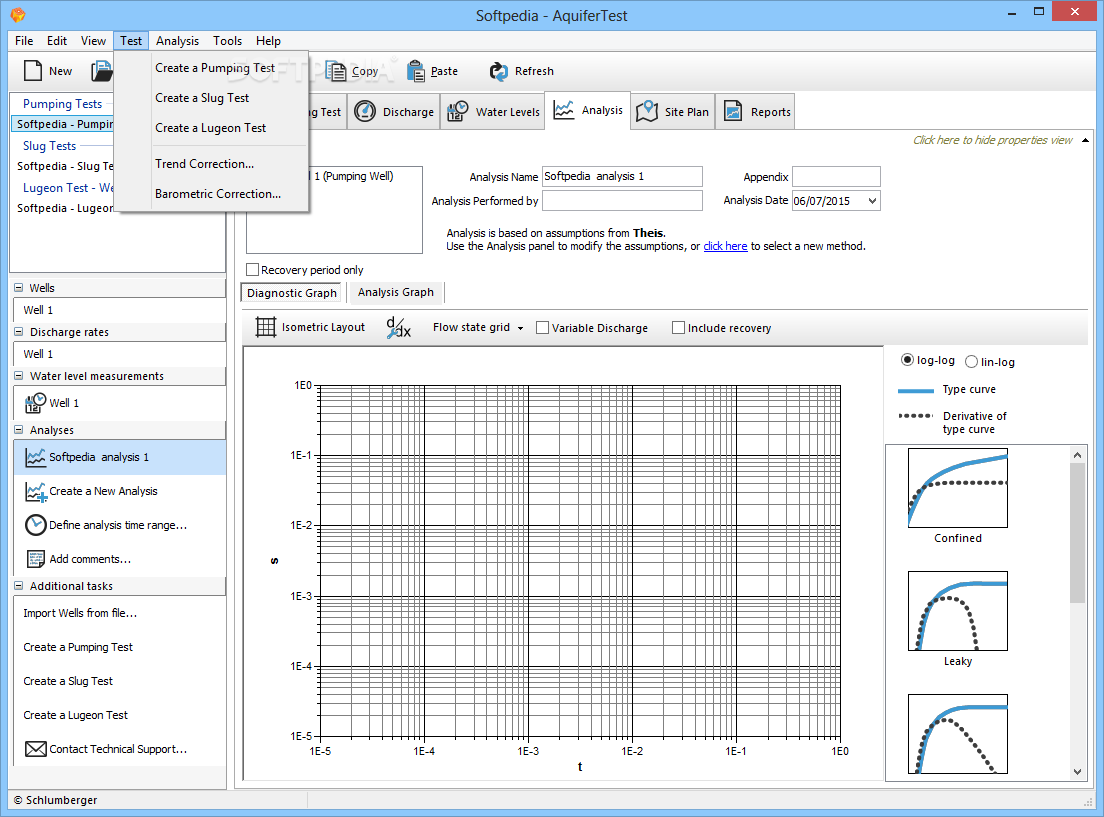Click the Appendix input field
Screen dimensions: 1104x817
tap(836, 176)
